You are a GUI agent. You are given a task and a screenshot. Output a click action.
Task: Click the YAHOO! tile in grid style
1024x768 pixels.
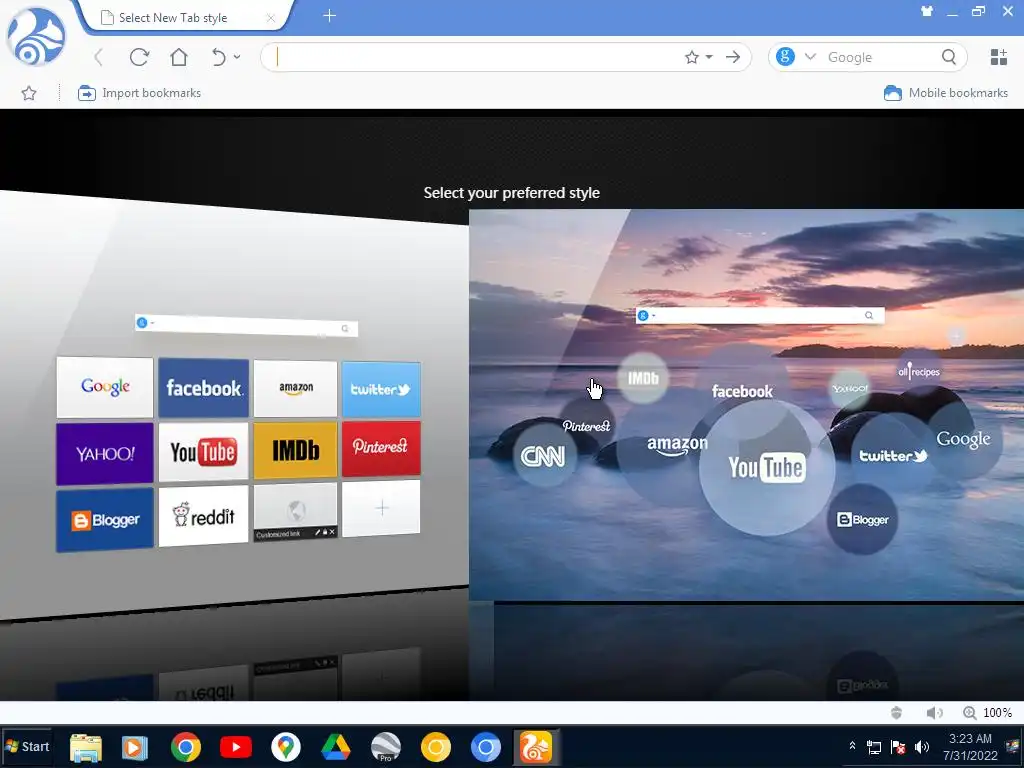(x=105, y=454)
